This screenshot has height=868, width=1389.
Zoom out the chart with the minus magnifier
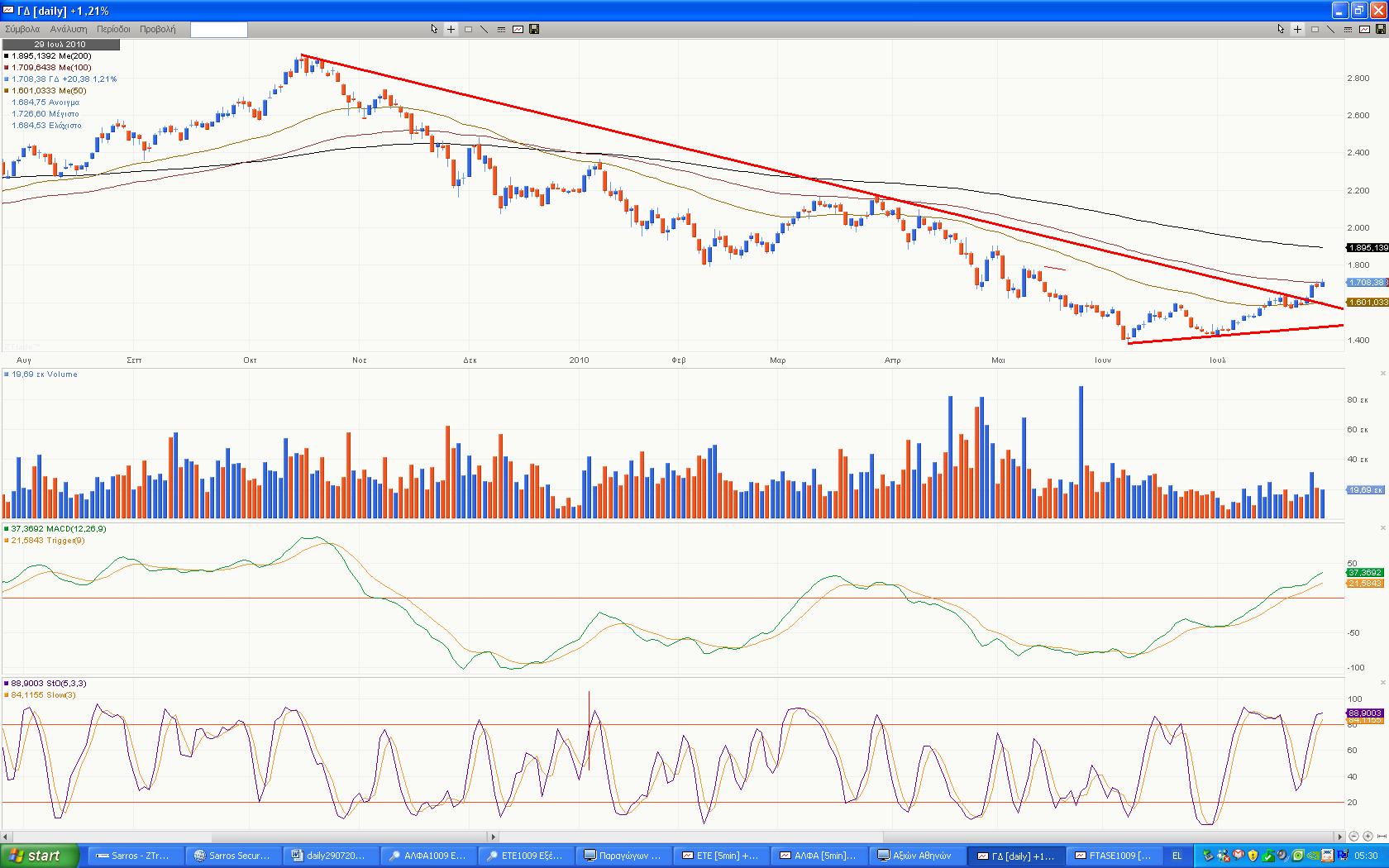1354,837
